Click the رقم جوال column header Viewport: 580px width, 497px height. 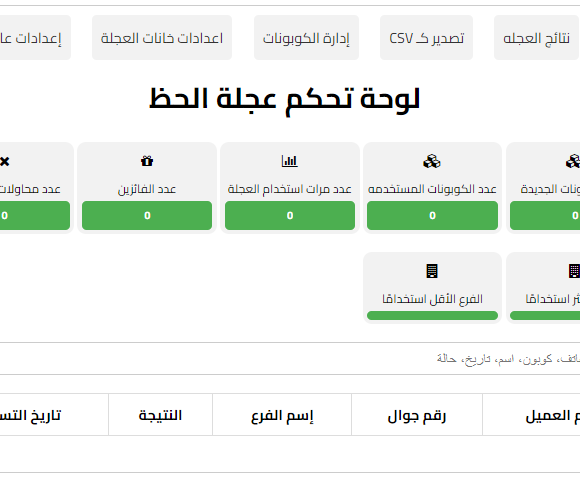pyautogui.click(x=417, y=415)
